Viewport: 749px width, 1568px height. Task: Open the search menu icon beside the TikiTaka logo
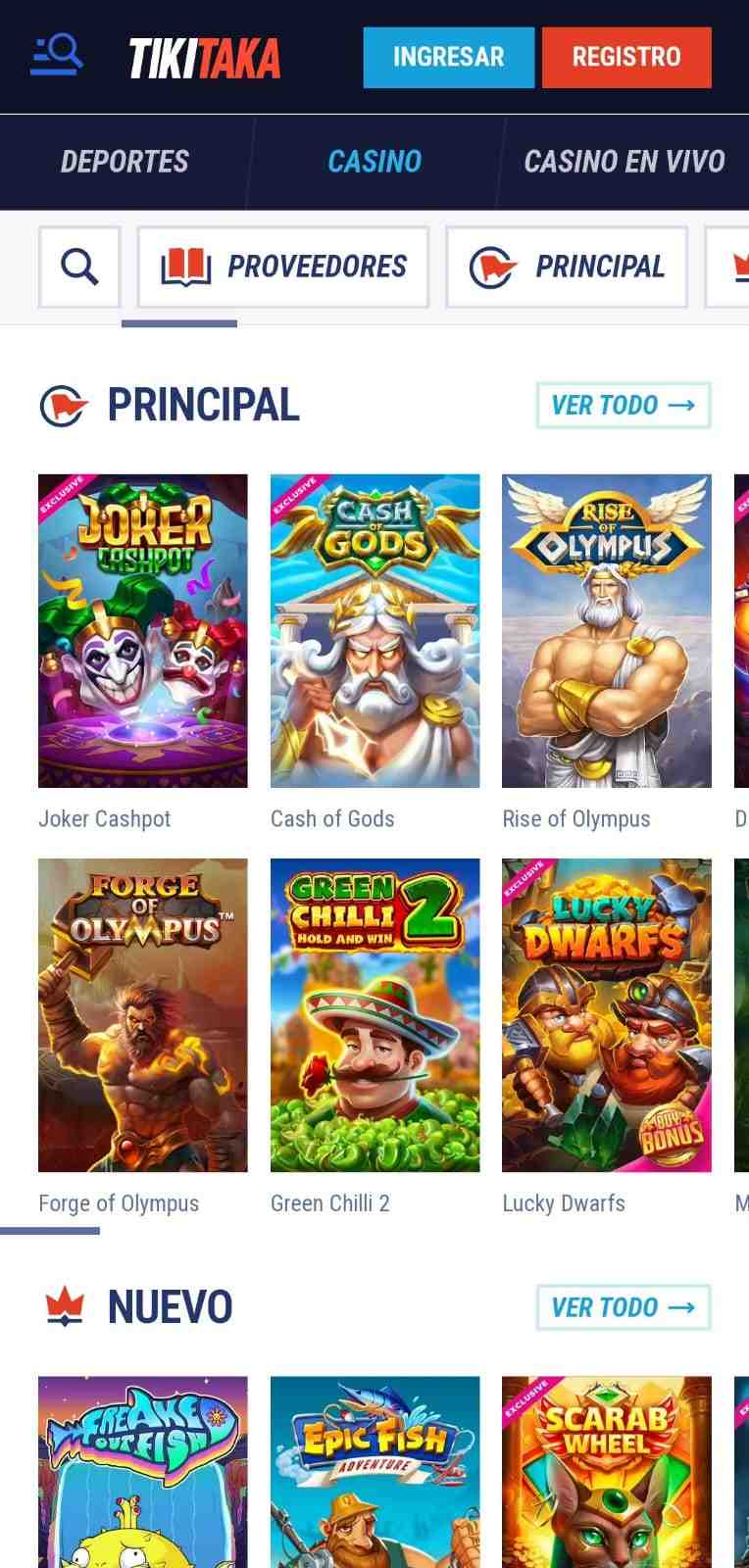pos(57,56)
